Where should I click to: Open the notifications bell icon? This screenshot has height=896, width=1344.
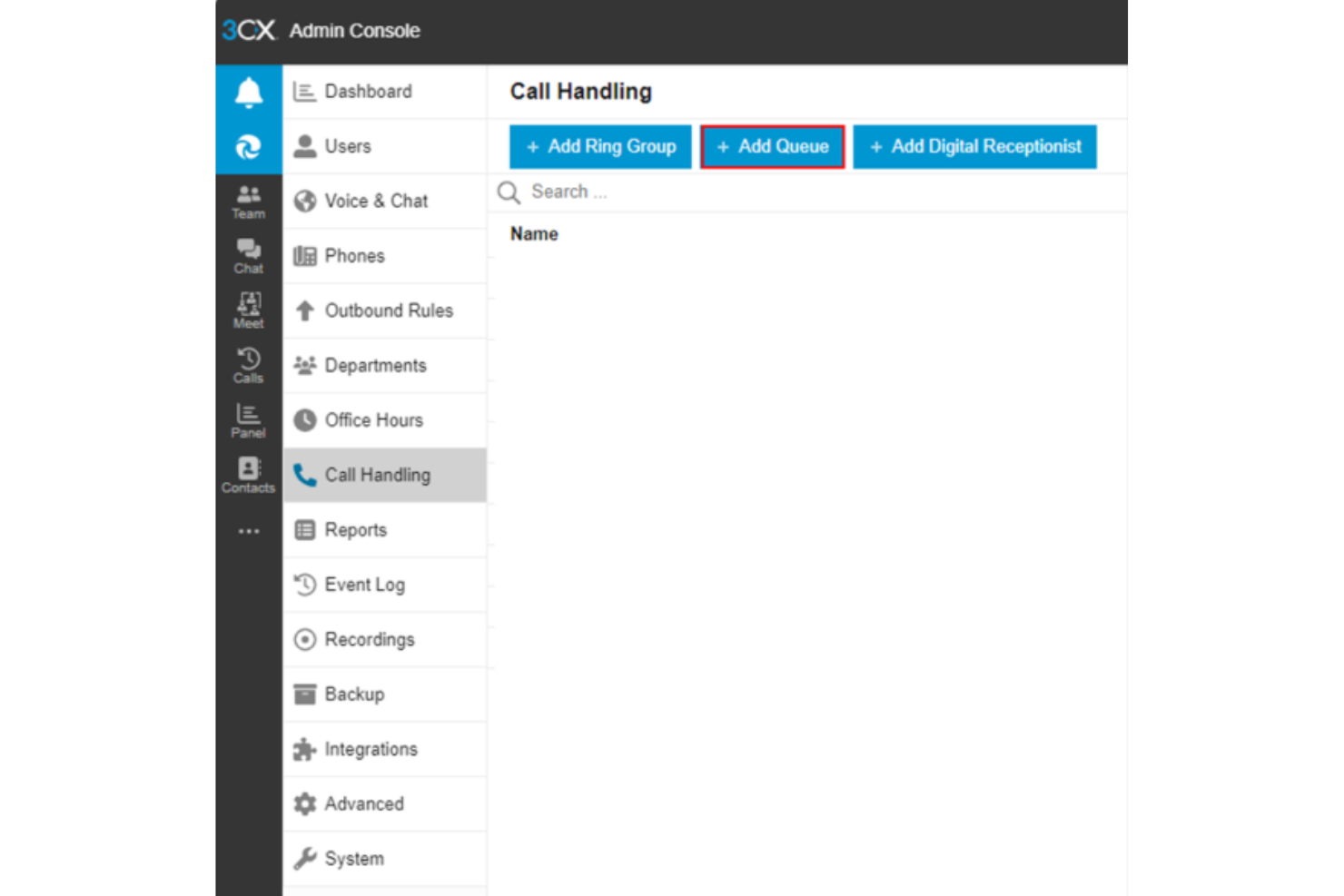click(247, 91)
